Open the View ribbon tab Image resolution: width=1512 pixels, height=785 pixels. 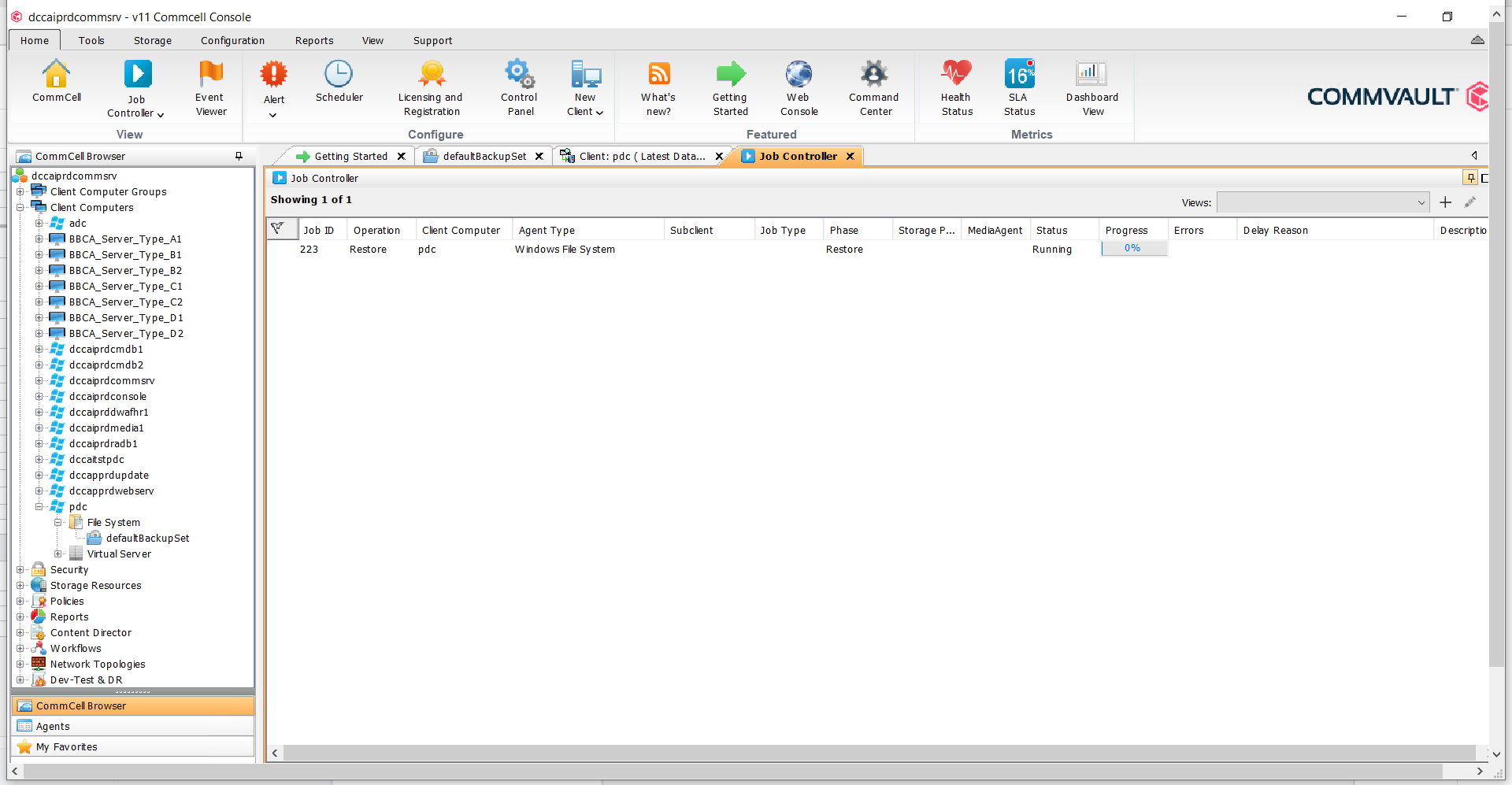click(x=372, y=40)
